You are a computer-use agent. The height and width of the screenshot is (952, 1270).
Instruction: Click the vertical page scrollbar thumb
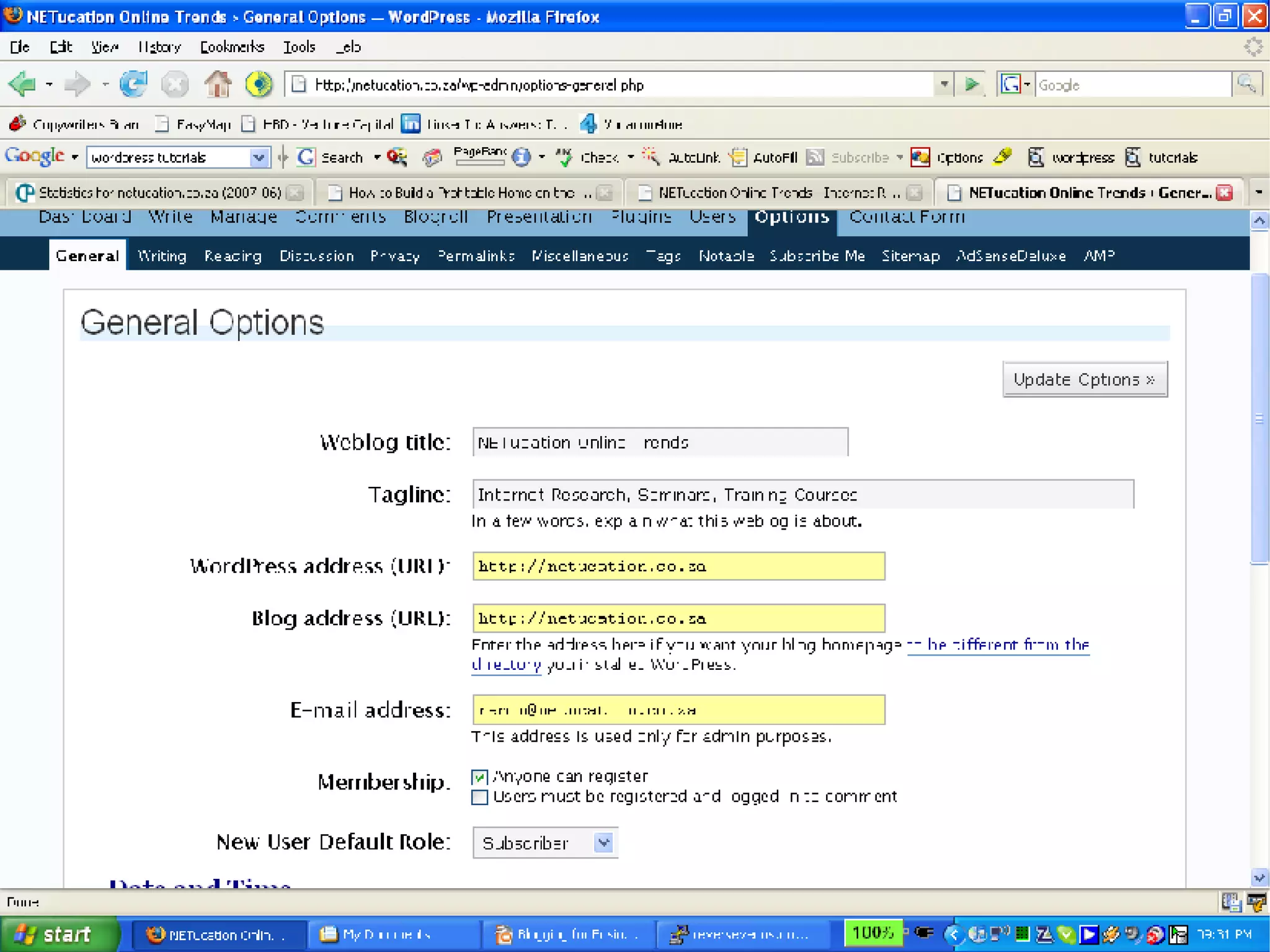click(1259, 419)
